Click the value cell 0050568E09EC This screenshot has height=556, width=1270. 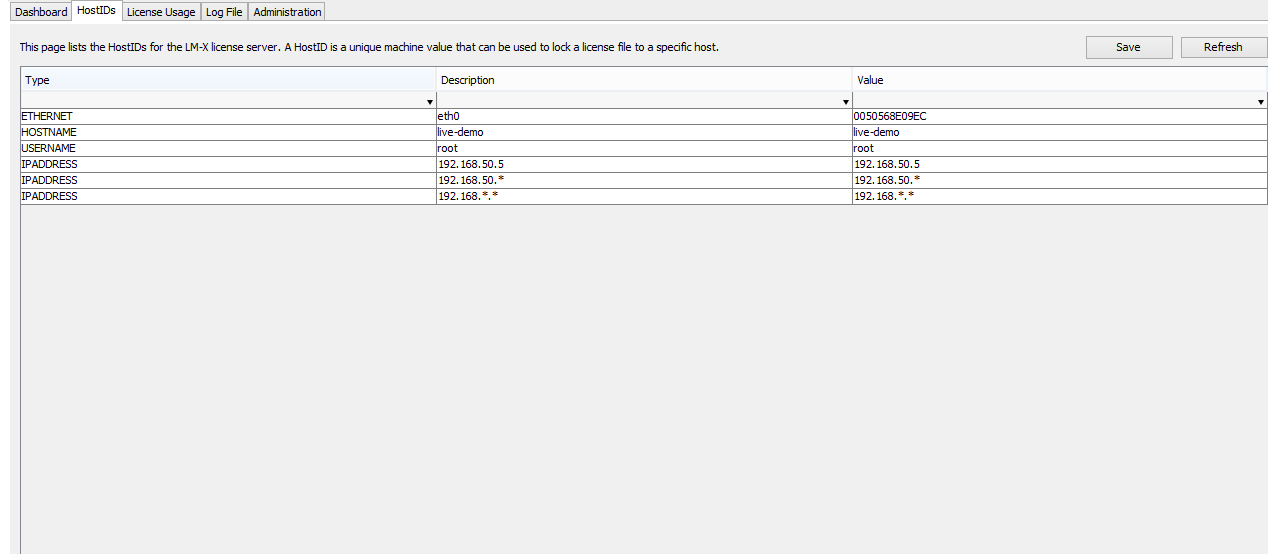tap(1060, 116)
